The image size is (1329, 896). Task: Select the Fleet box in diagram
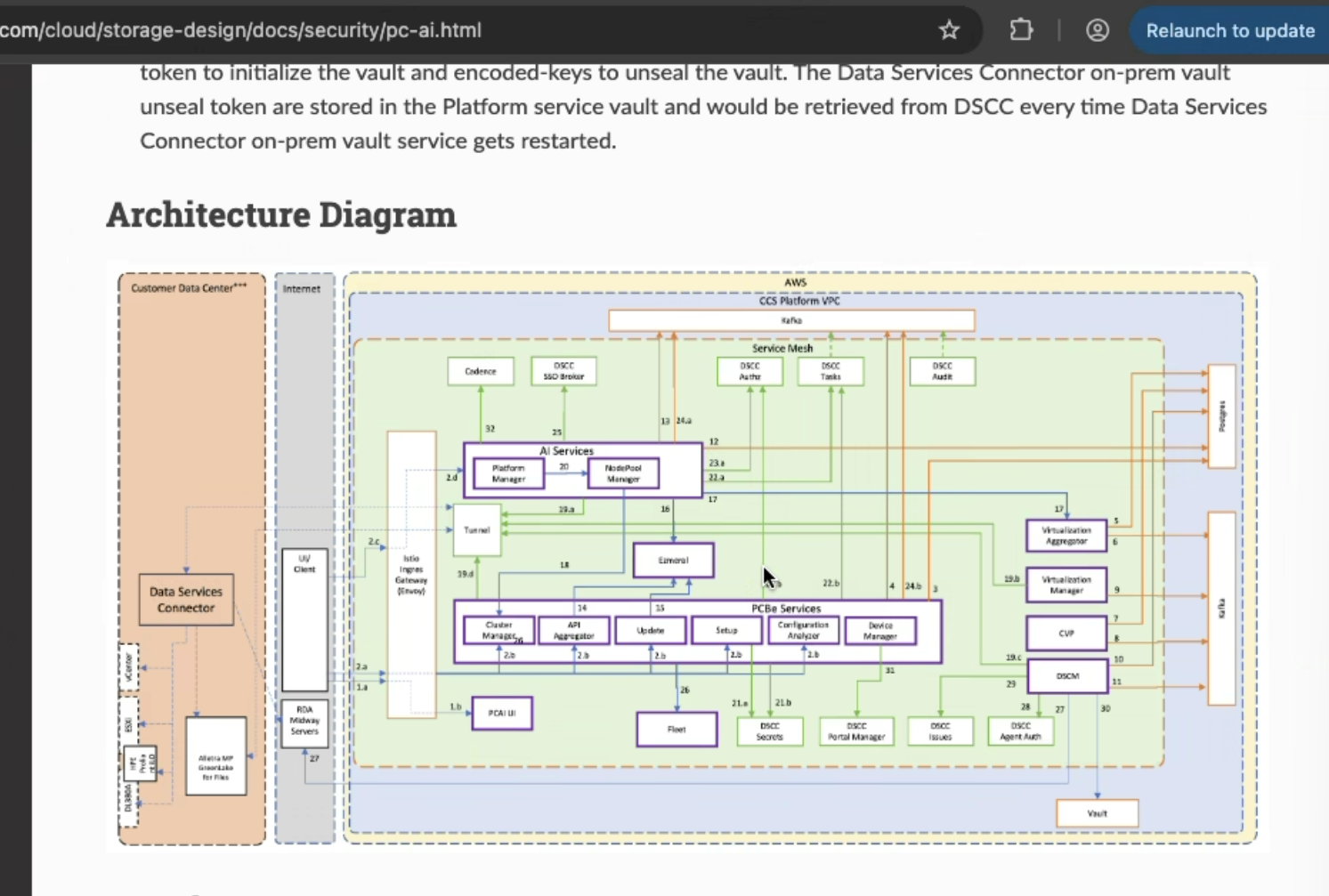677,730
